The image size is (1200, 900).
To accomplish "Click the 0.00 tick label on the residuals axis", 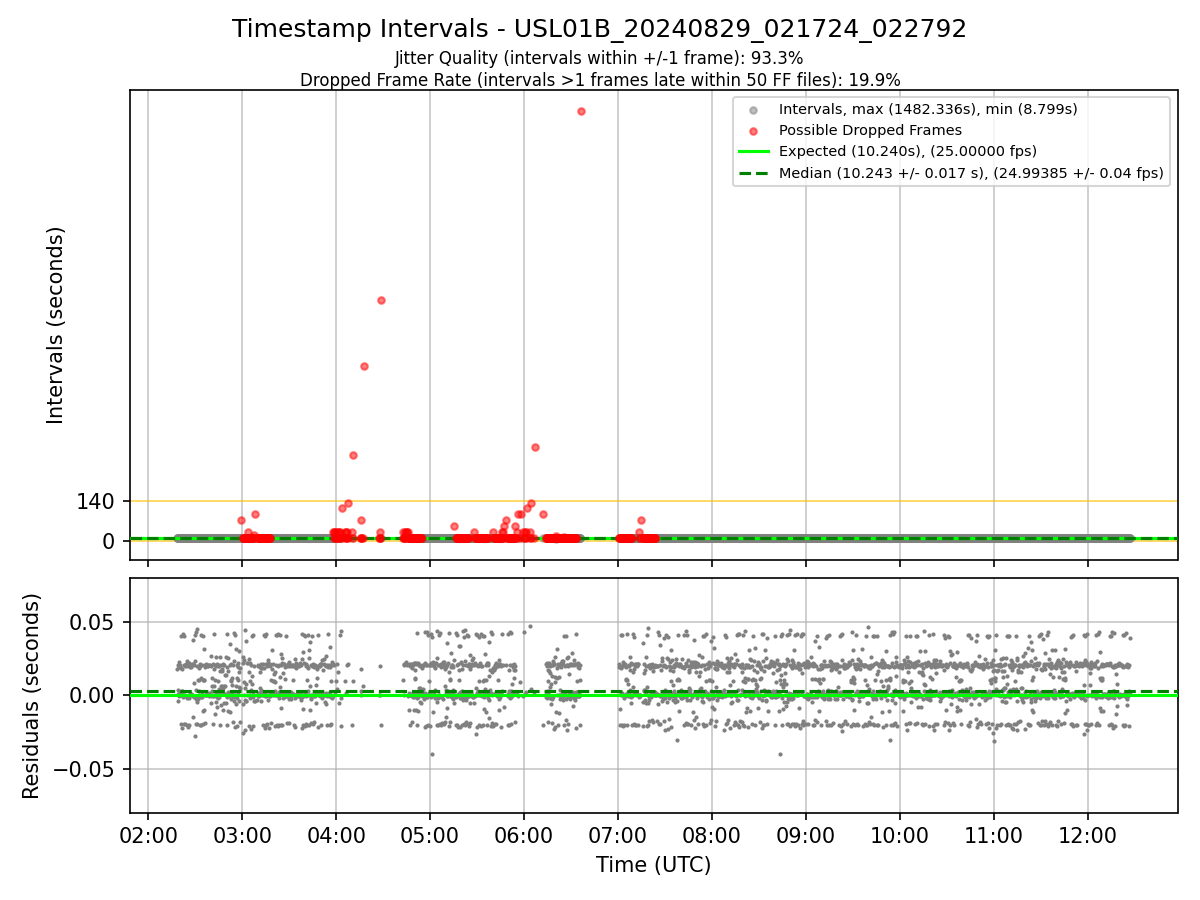I will pyautogui.click(x=94, y=696).
